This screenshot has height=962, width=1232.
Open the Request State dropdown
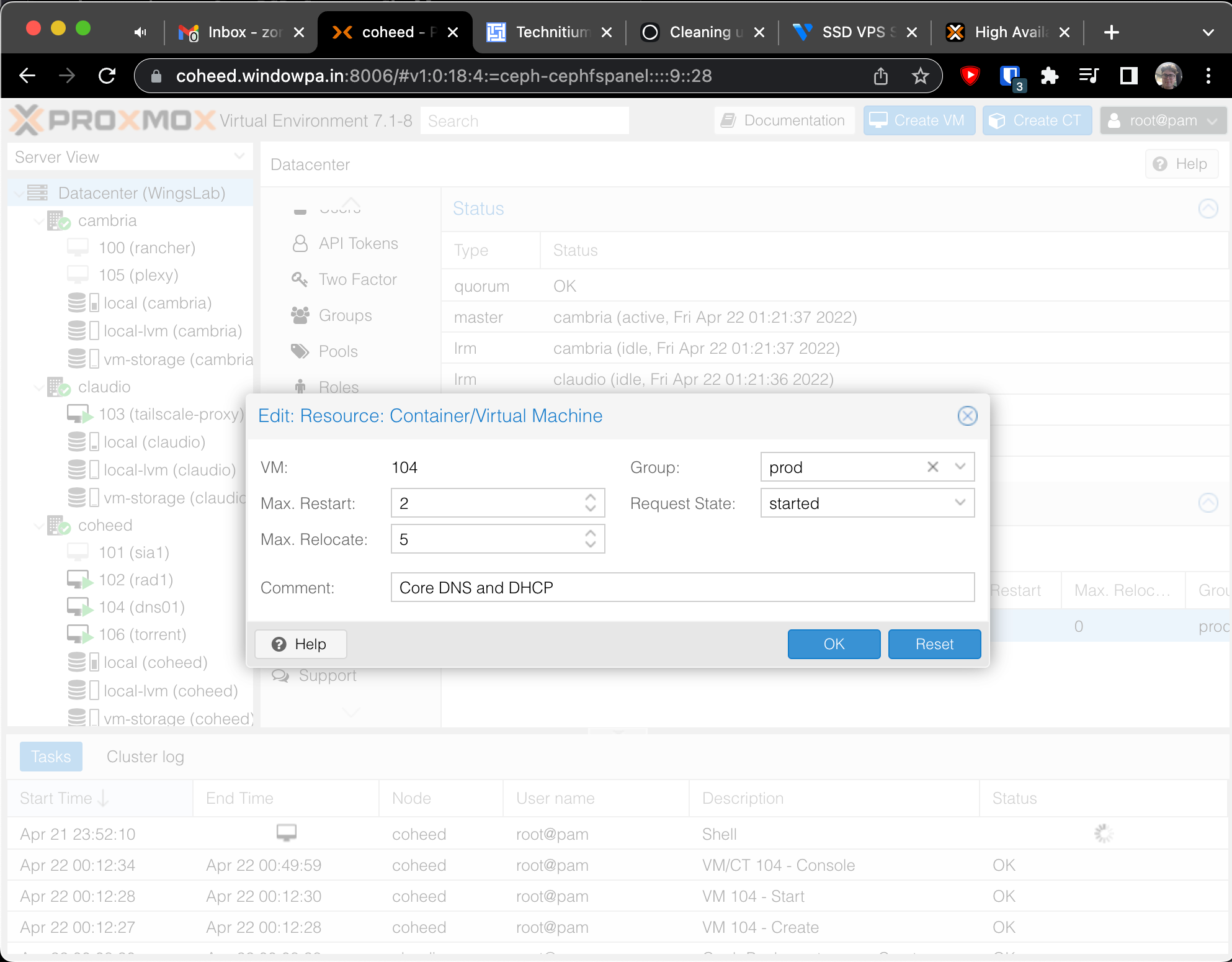960,503
